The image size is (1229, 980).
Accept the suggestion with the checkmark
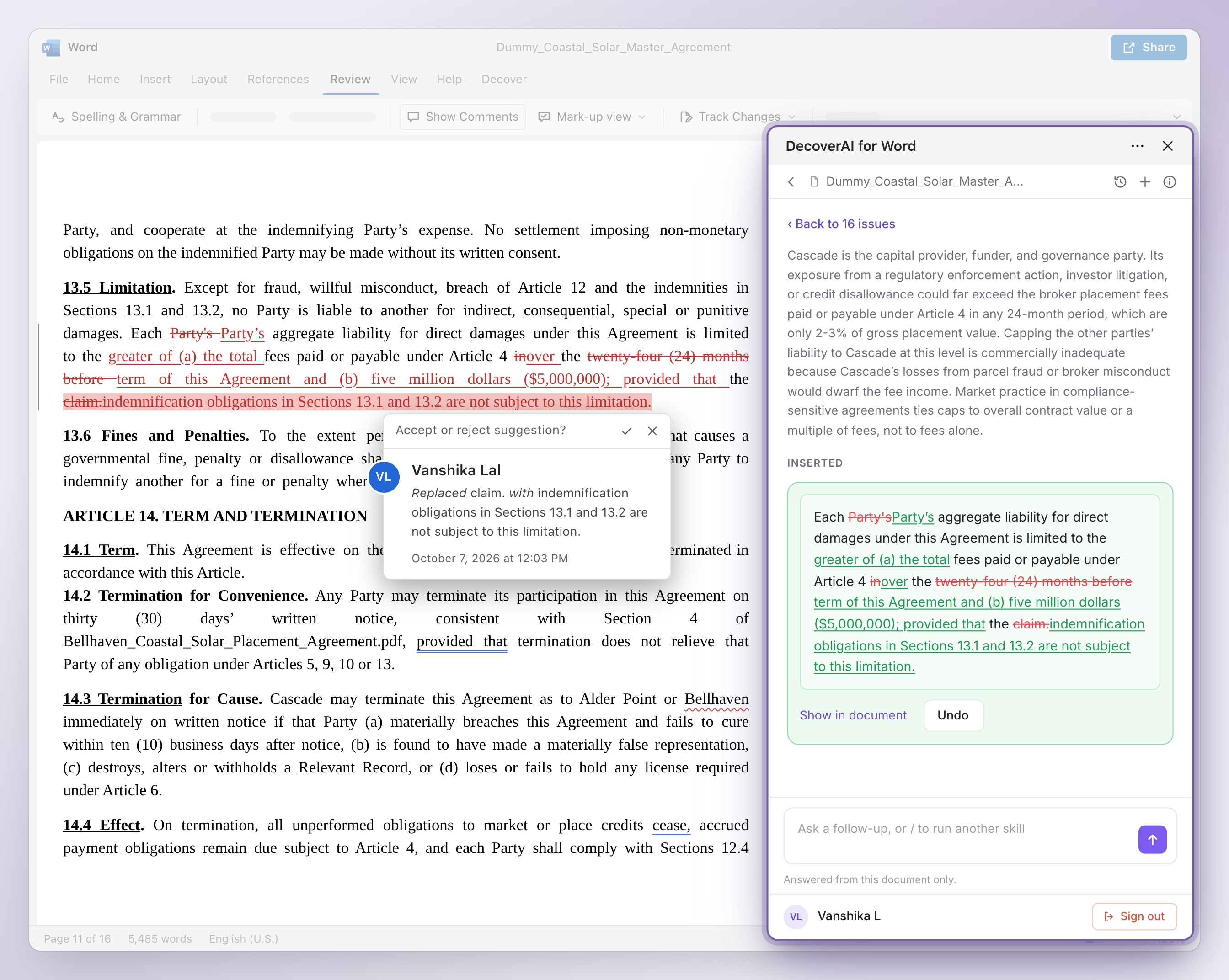(x=626, y=431)
